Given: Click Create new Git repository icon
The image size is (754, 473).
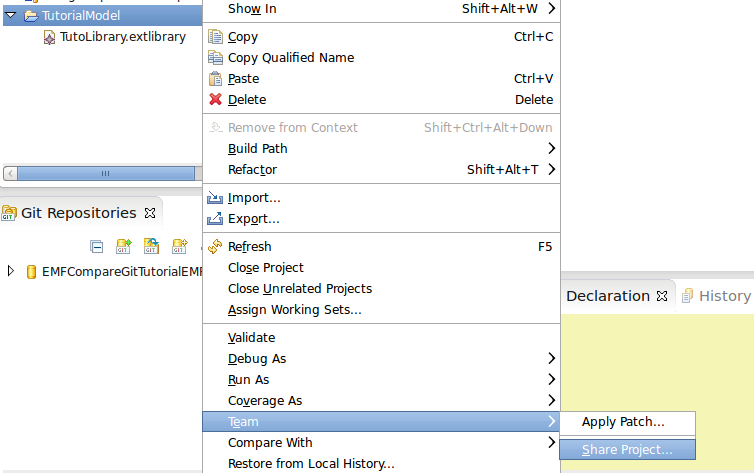Looking at the screenshot, I should pyautogui.click(x=180, y=245).
